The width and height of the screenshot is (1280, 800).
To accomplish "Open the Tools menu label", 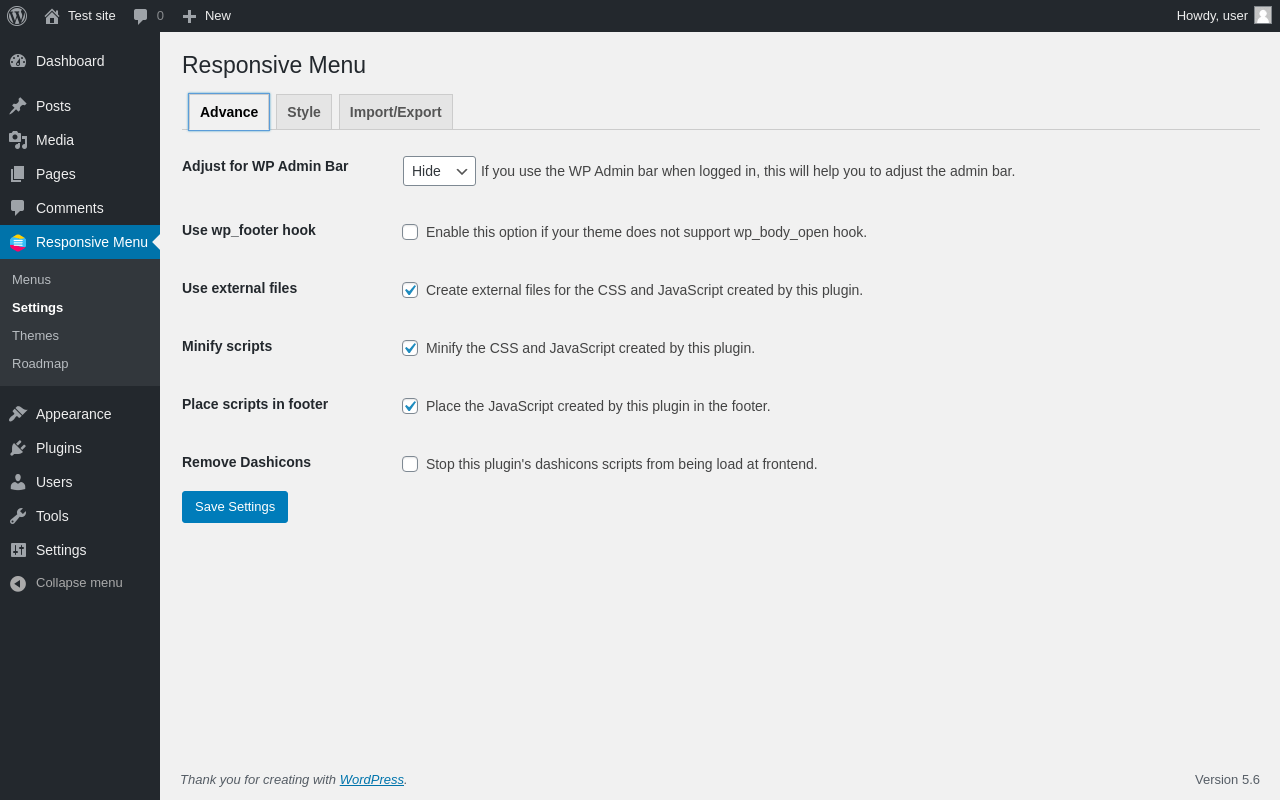I will click(52, 516).
